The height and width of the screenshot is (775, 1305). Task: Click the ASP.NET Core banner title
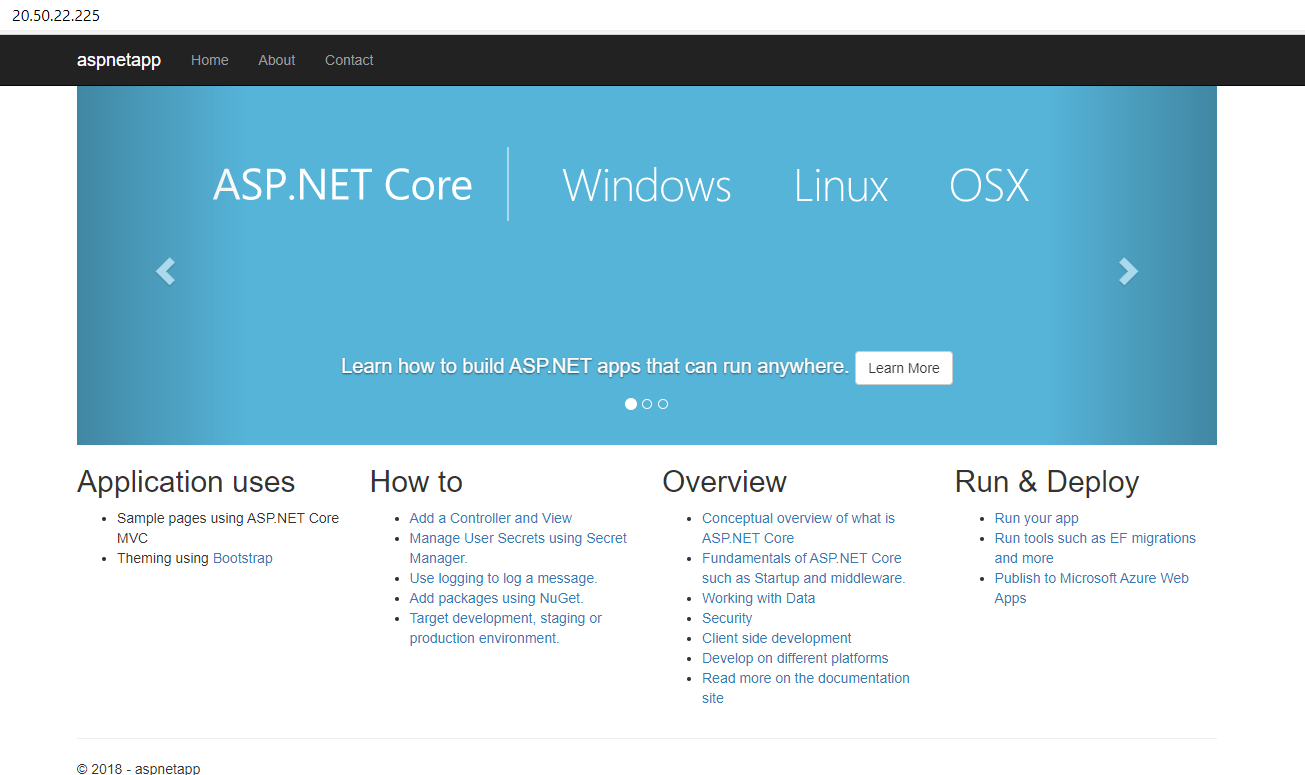343,186
